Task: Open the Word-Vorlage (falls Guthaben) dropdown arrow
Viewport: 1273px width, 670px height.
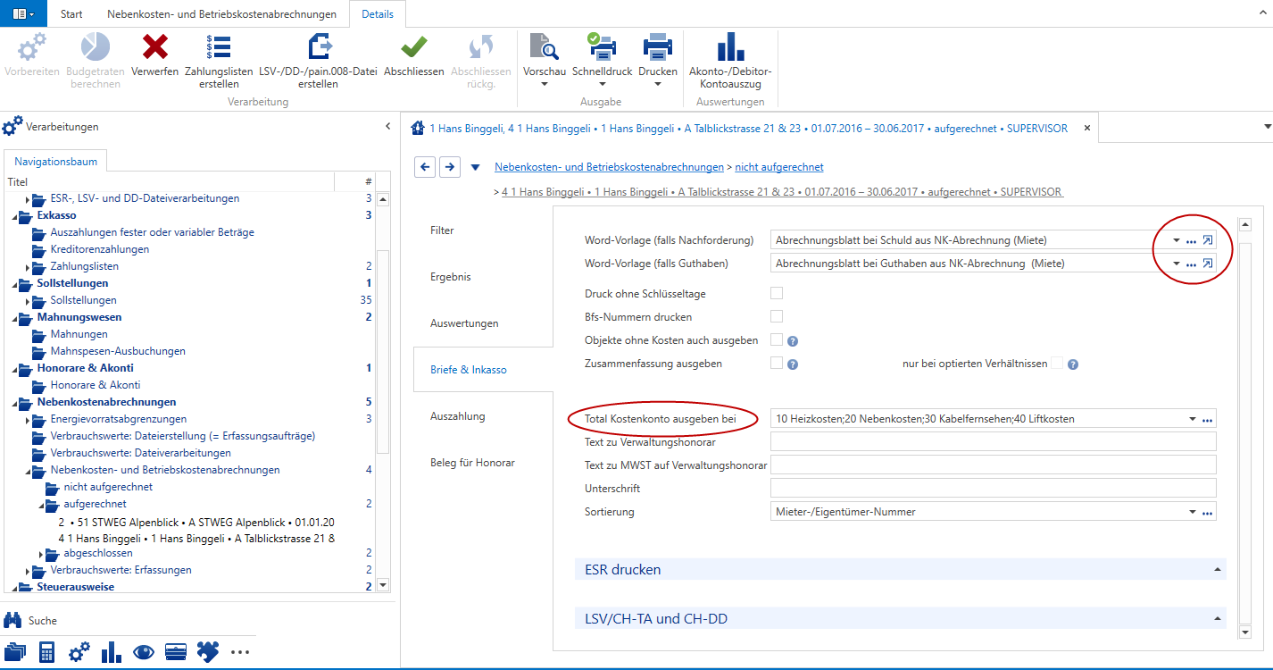Action: (1176, 263)
